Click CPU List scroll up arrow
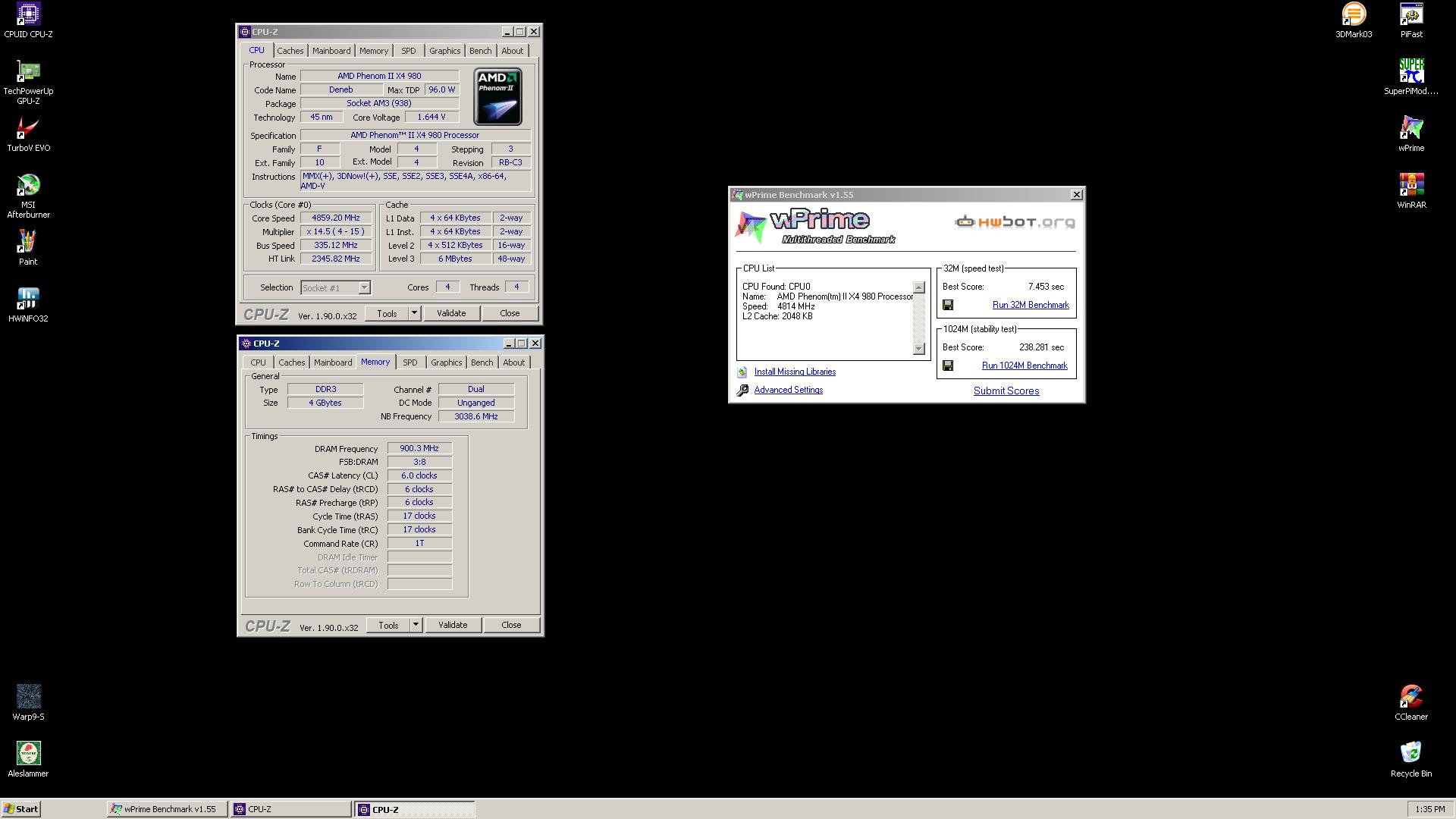The height and width of the screenshot is (819, 1456). pos(919,287)
